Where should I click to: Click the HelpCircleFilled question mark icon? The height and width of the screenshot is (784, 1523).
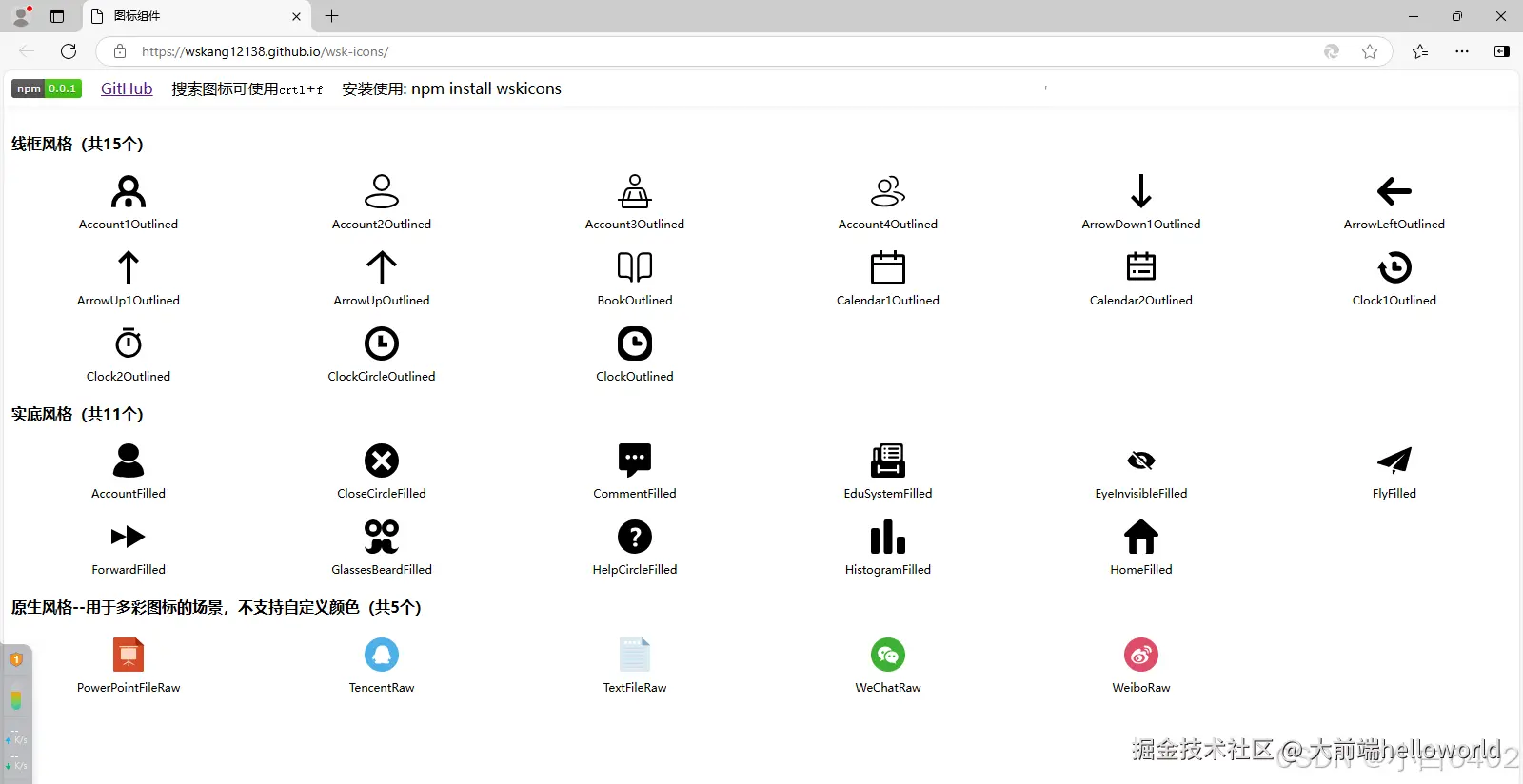(x=635, y=537)
